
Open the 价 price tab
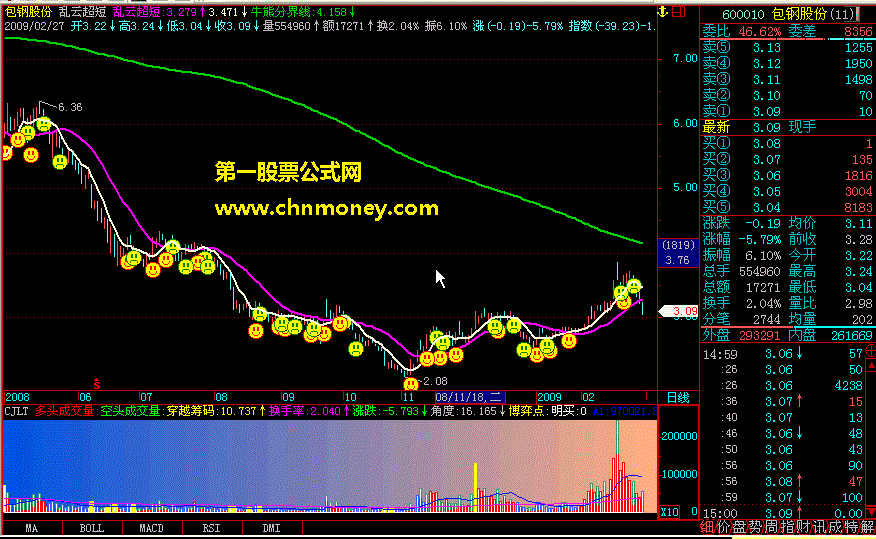coord(723,527)
